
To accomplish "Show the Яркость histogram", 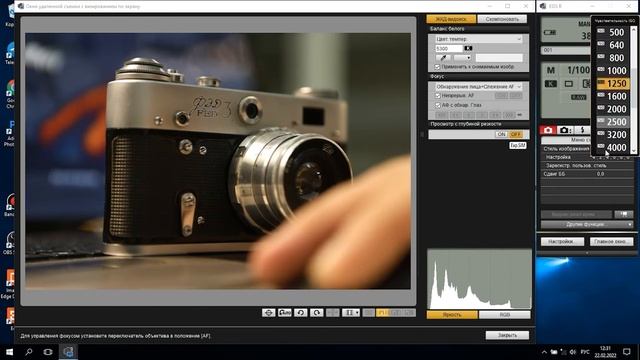I will click(x=452, y=315).
